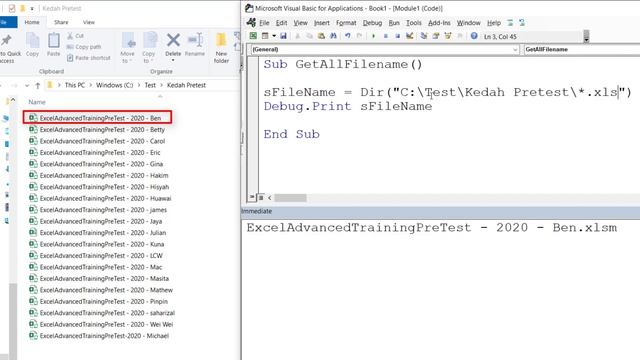Sort files by the Name column header
The width and height of the screenshot is (640, 360).
[x=37, y=102]
